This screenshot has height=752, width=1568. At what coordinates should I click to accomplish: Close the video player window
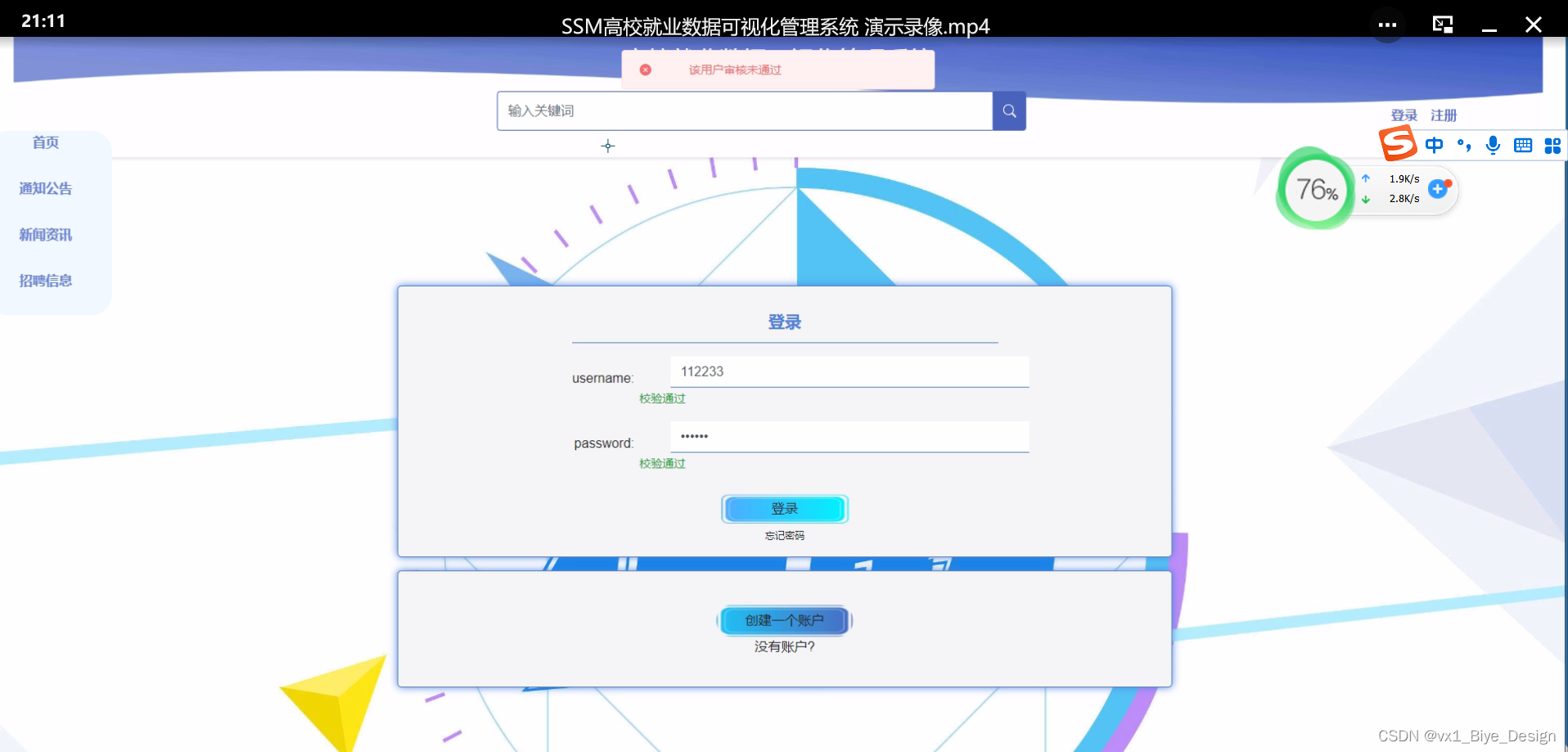click(x=1534, y=25)
